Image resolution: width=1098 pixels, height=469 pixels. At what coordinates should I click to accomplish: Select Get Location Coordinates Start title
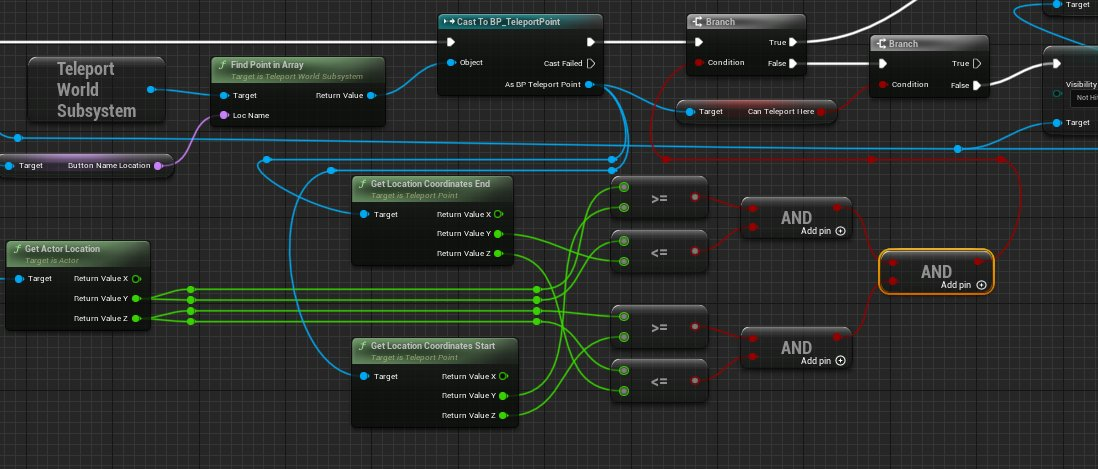(432, 346)
